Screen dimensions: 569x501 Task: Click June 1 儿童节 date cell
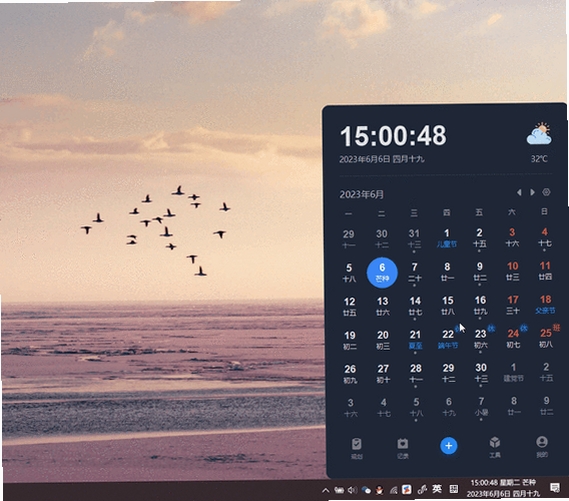coord(447,238)
